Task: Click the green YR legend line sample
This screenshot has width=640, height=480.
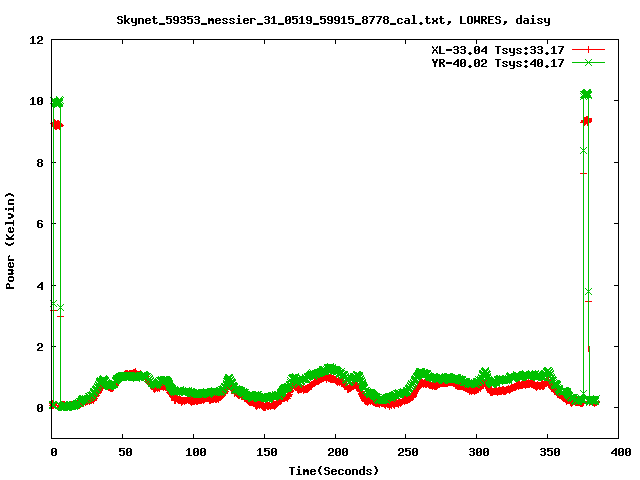Action: [588, 62]
